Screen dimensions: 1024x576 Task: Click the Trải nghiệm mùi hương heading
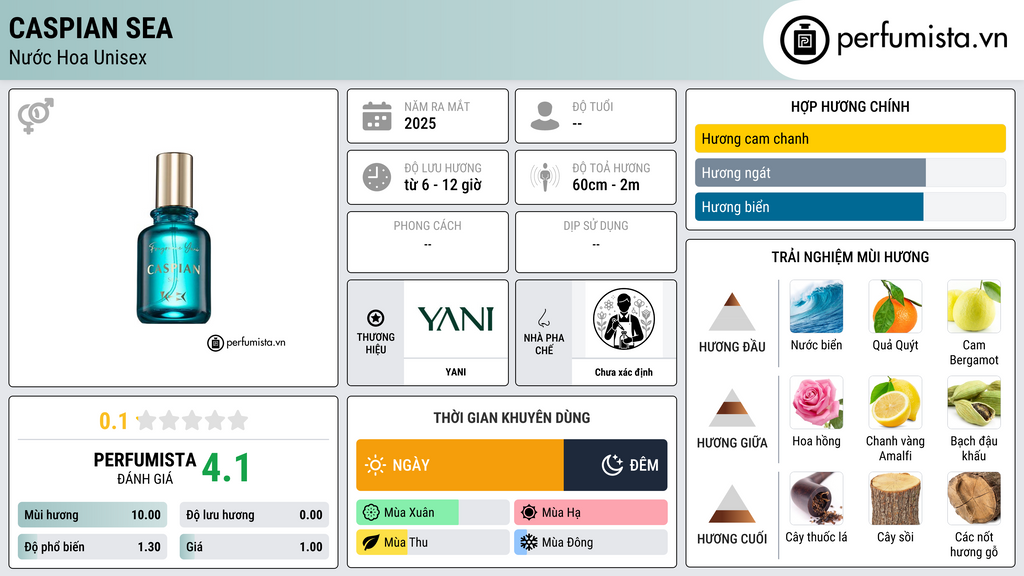pyautogui.click(x=850, y=257)
